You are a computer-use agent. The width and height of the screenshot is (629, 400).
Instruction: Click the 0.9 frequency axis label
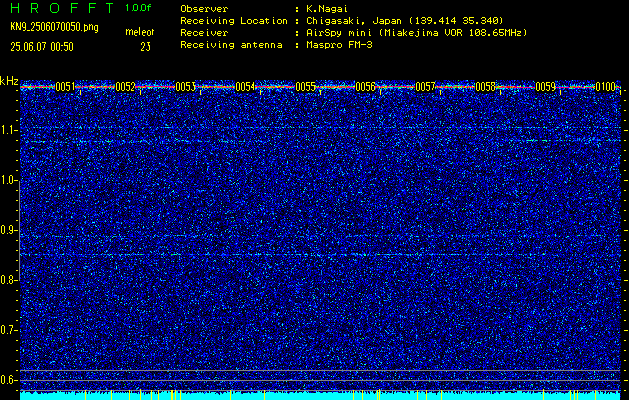pyautogui.click(x=8, y=230)
